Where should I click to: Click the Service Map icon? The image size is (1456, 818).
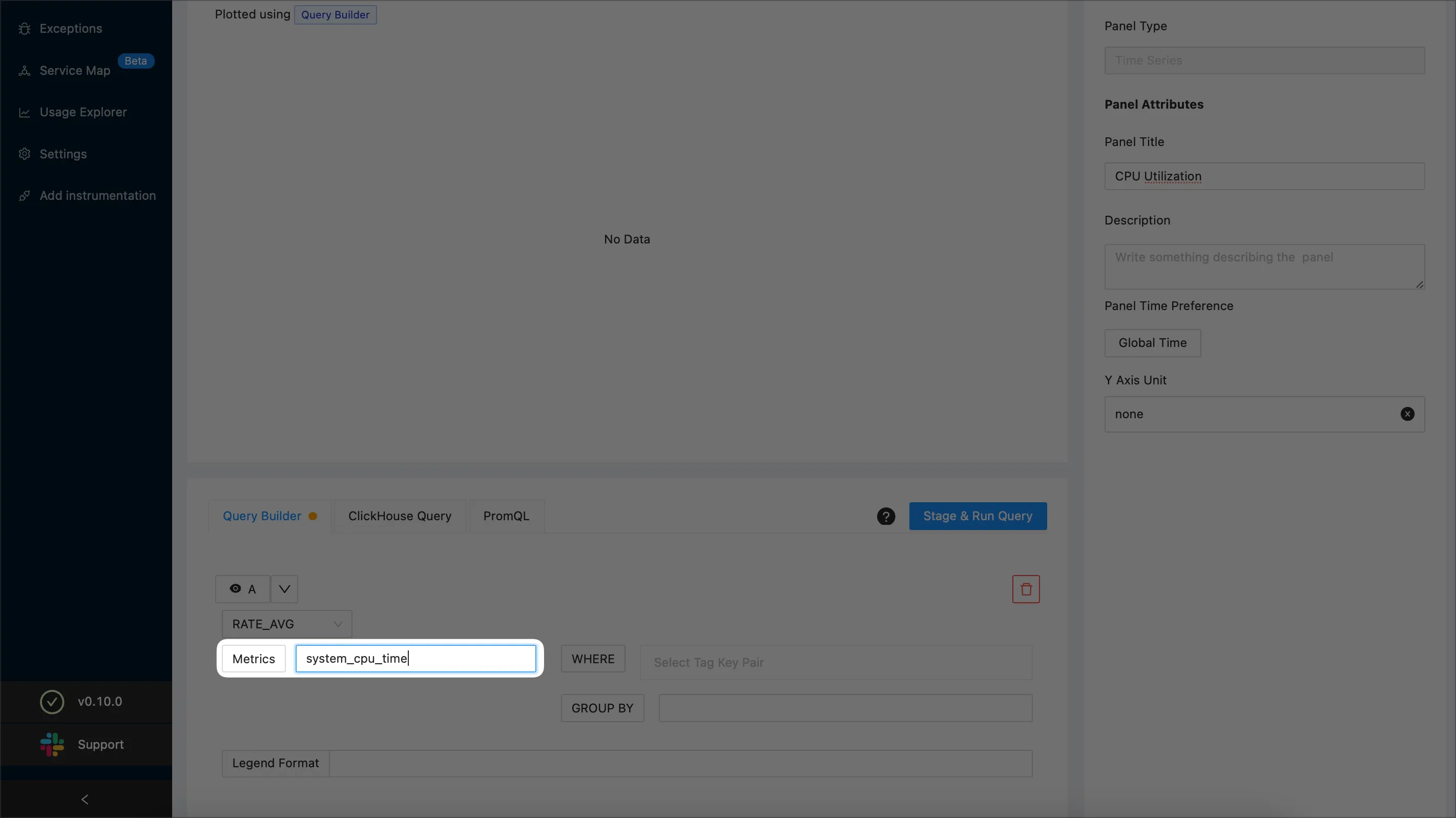[24, 71]
